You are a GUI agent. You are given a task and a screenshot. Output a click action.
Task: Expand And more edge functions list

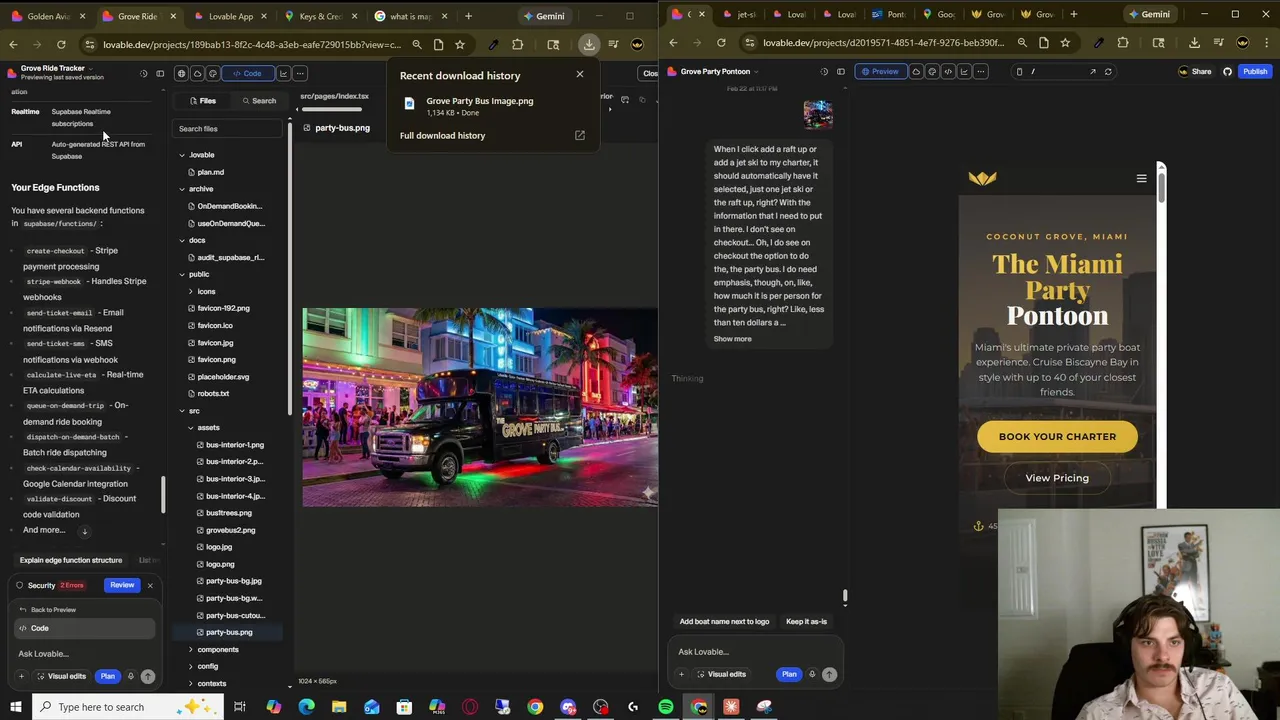pyautogui.click(x=44, y=530)
